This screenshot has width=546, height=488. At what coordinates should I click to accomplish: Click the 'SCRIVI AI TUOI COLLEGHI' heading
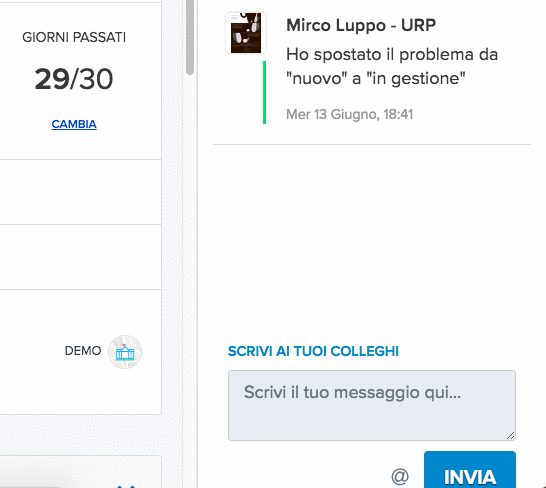pyautogui.click(x=313, y=351)
